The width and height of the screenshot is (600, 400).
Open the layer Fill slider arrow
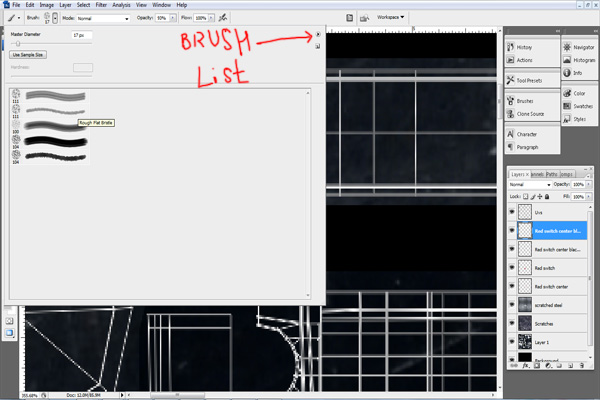pos(589,196)
